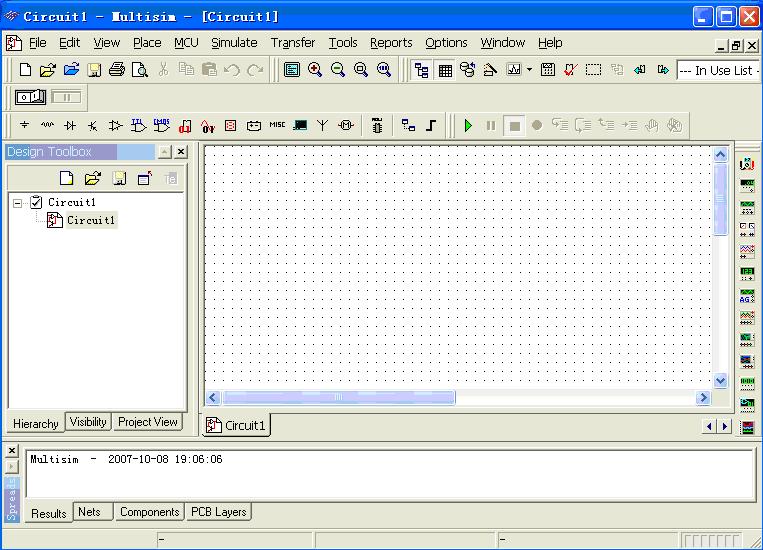The image size is (763, 550).
Task: Select the Circuit1 sheet tab
Action: pos(236,425)
